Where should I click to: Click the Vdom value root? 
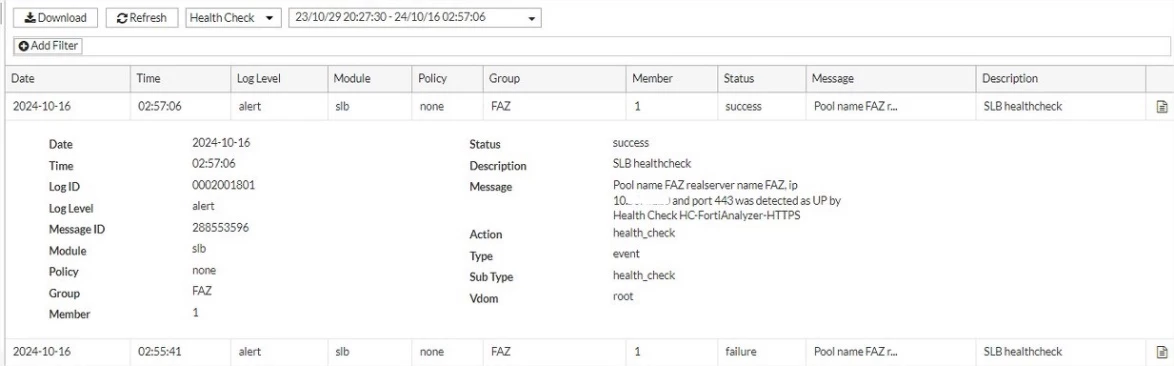point(622,296)
